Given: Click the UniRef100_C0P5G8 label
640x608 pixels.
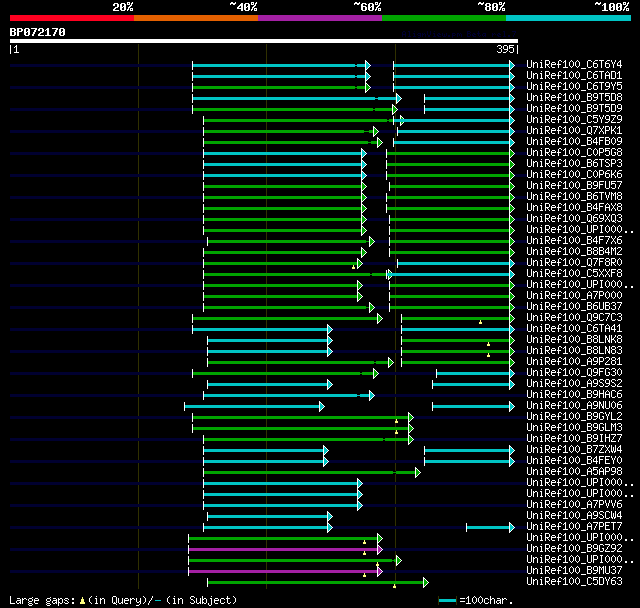Looking at the screenshot, I should point(574,153).
